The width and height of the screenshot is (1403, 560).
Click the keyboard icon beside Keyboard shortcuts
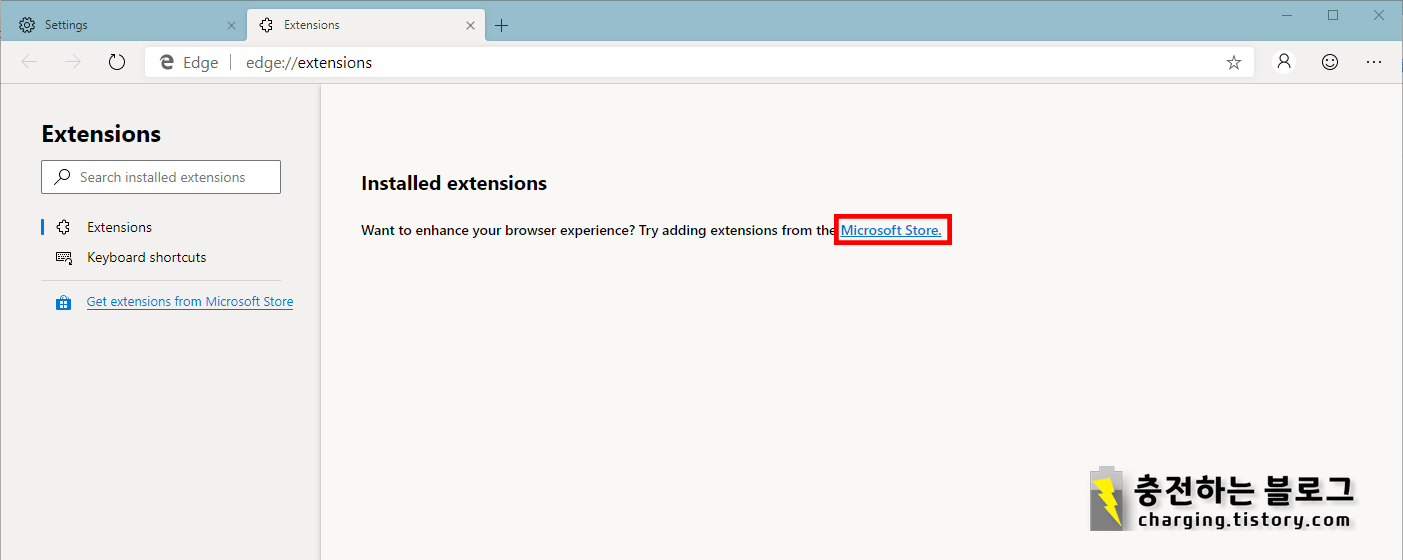click(x=64, y=257)
